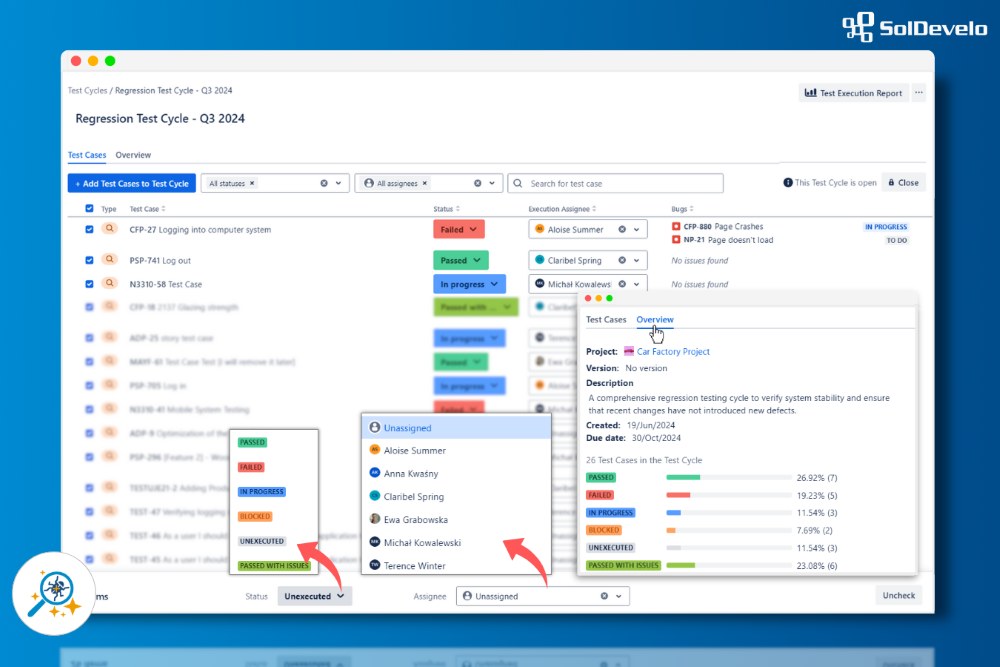Click the test case type icon for CFP-27
The width and height of the screenshot is (1000, 667).
click(109, 229)
